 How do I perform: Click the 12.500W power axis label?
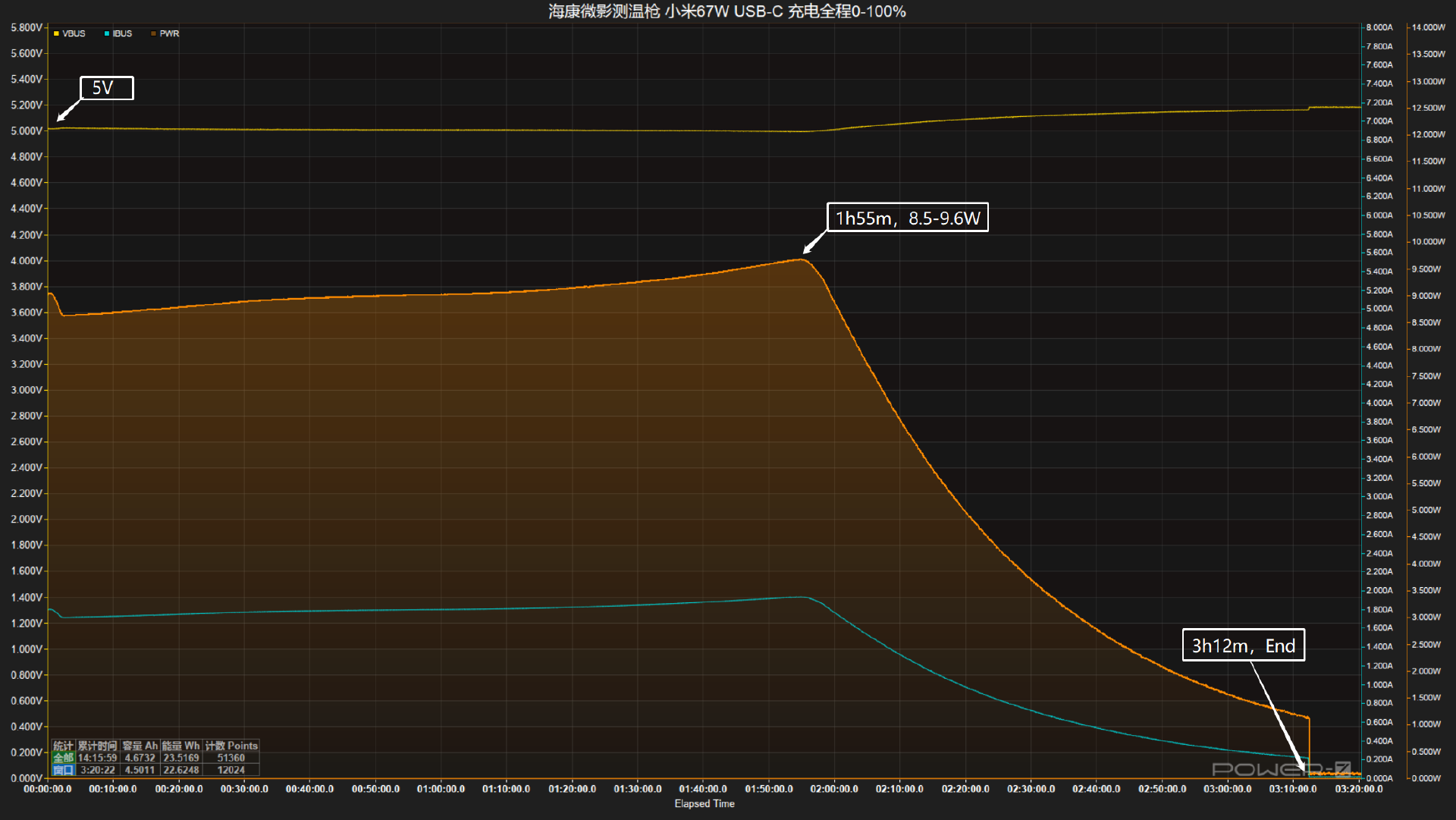coord(1429,108)
